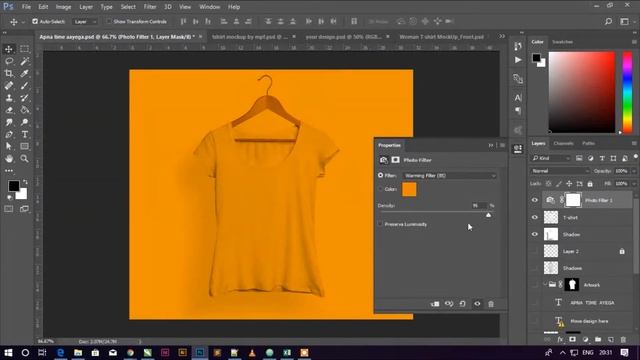
Task: Enable Preserve Luminosity checkbox
Action: (x=380, y=224)
